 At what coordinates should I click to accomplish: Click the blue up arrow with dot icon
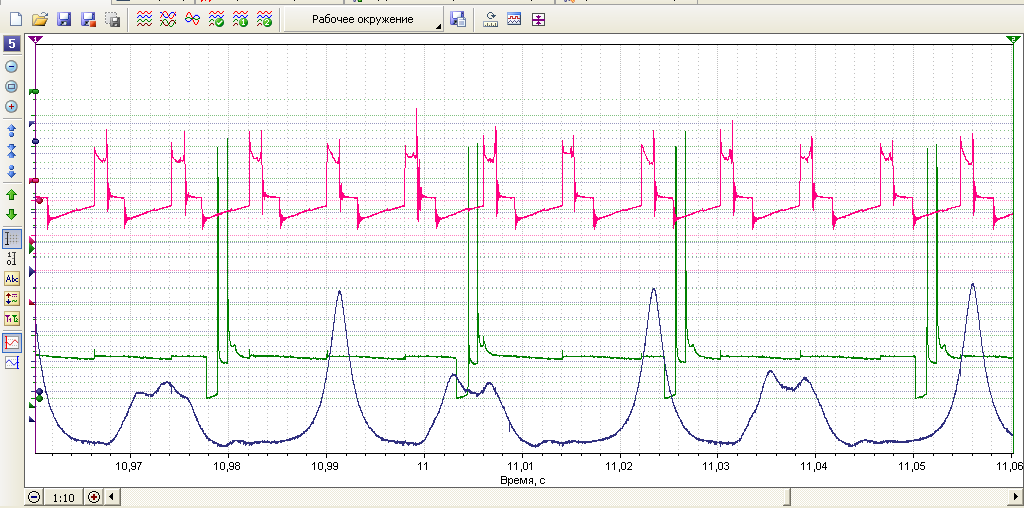coord(12,131)
